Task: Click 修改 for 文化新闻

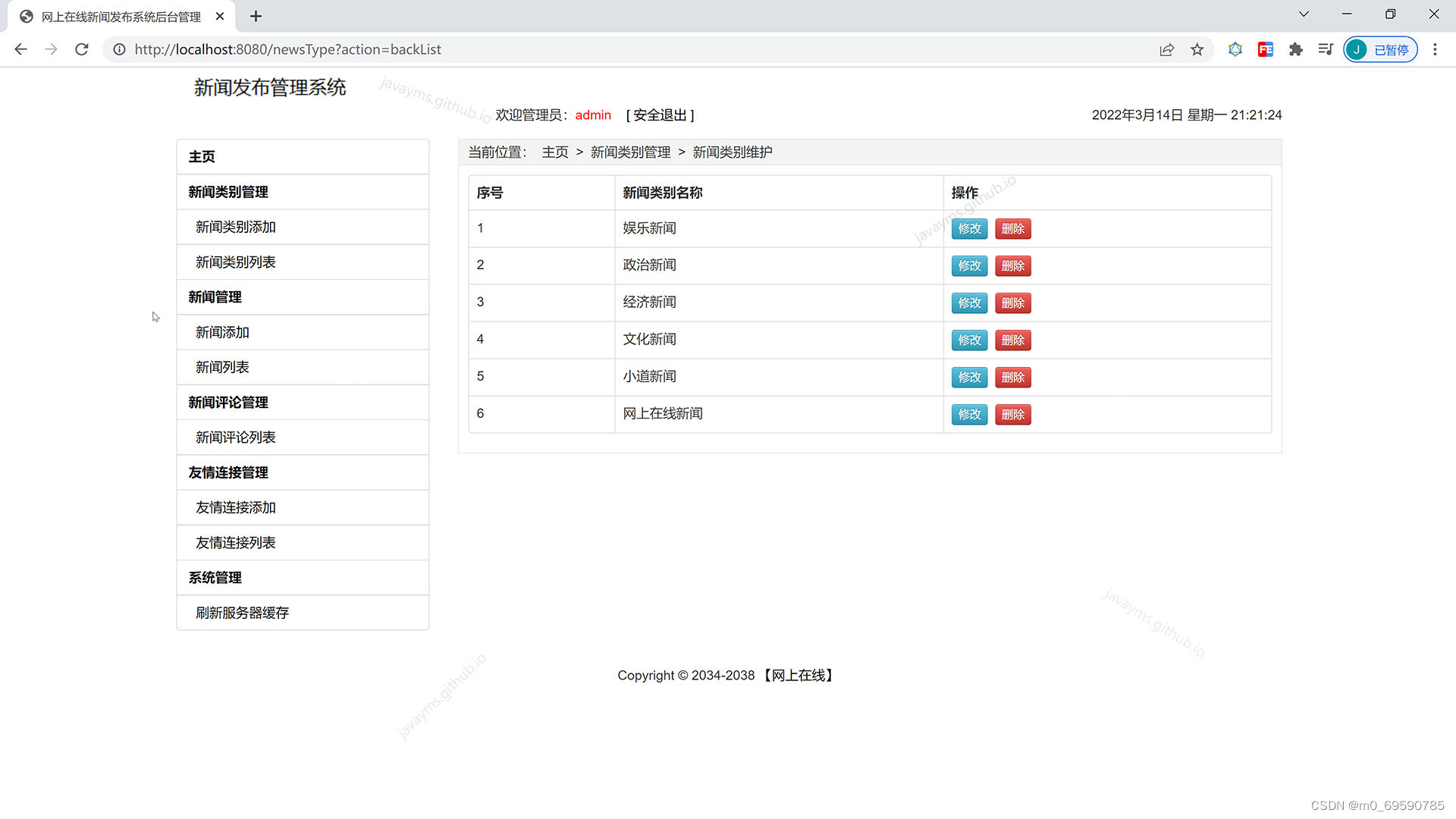Action: coord(969,340)
